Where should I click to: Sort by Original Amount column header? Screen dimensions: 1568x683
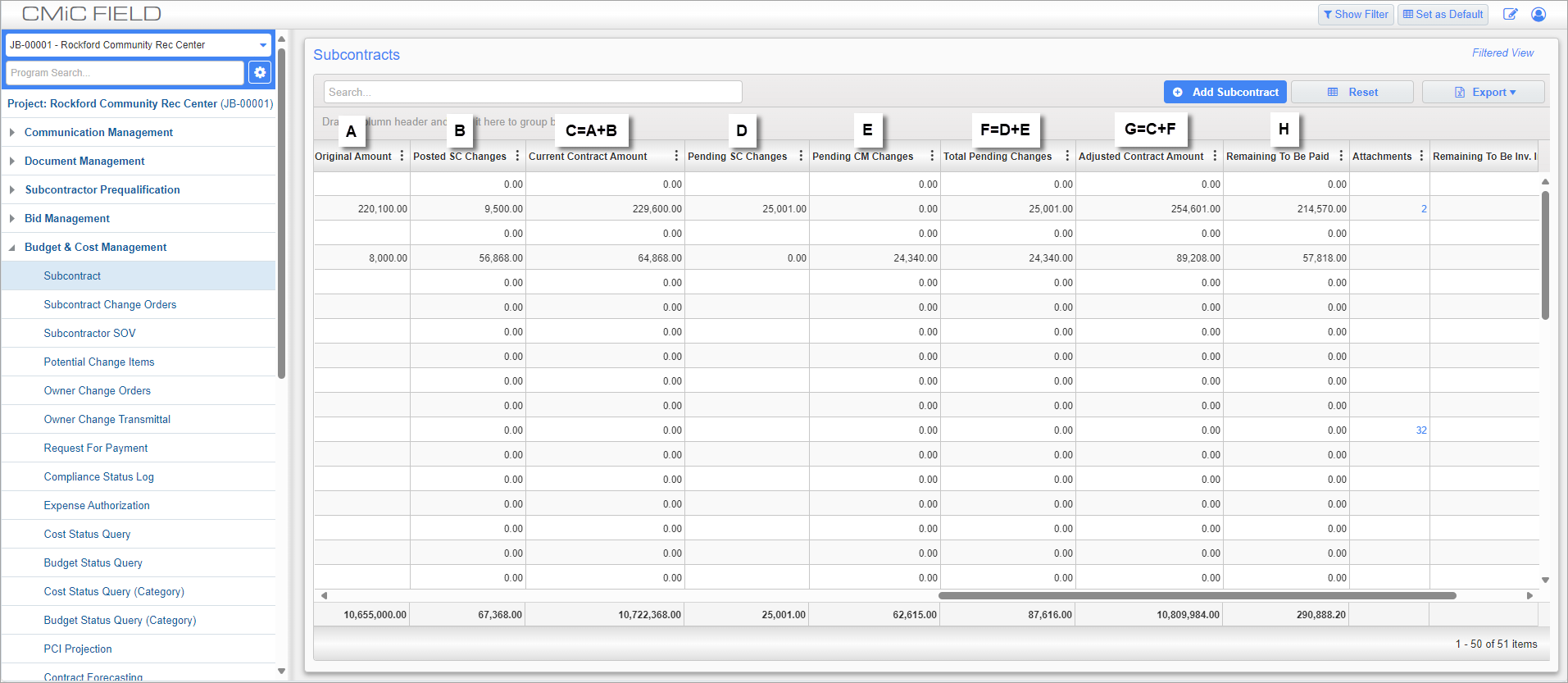(353, 156)
